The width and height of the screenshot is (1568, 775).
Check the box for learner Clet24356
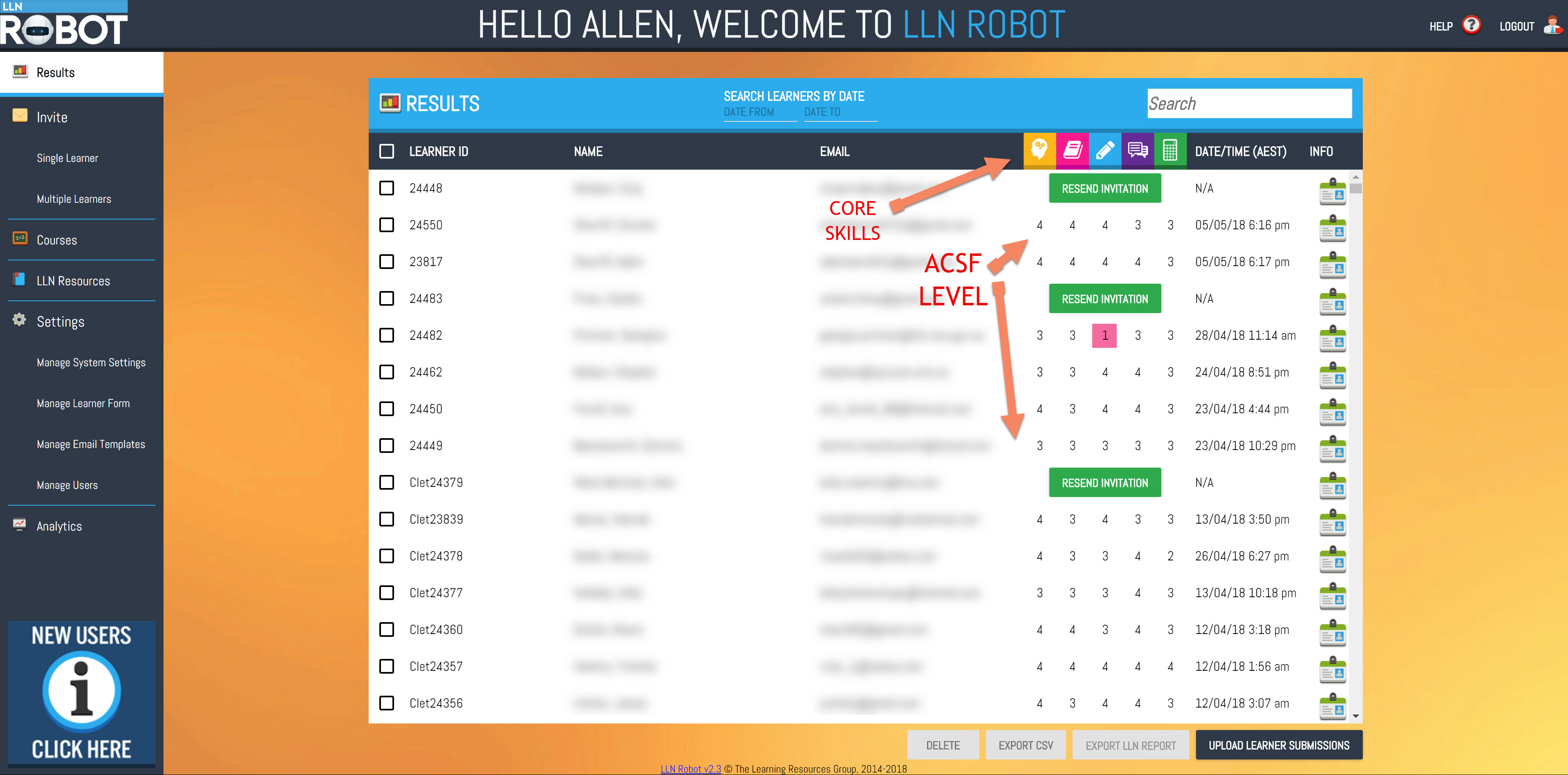387,703
